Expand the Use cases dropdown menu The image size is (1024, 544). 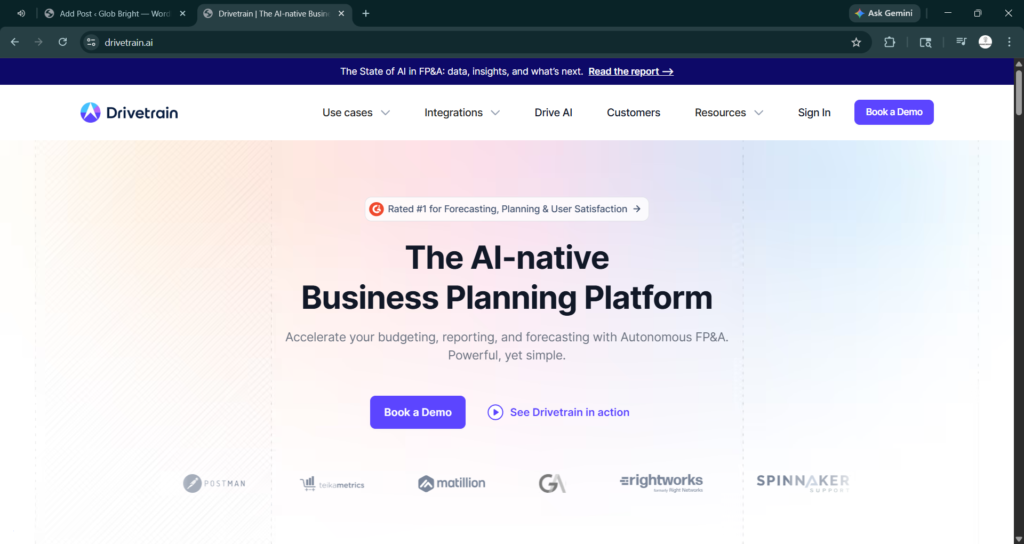tap(356, 113)
